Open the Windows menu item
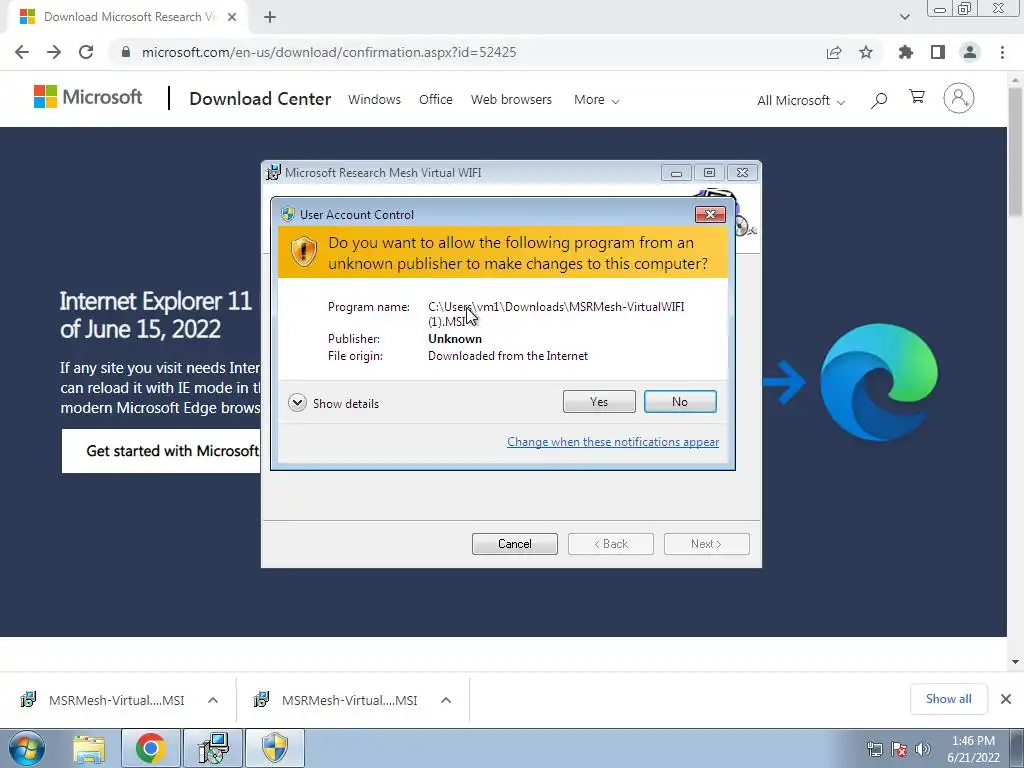The height and width of the screenshot is (768, 1024). tap(374, 99)
